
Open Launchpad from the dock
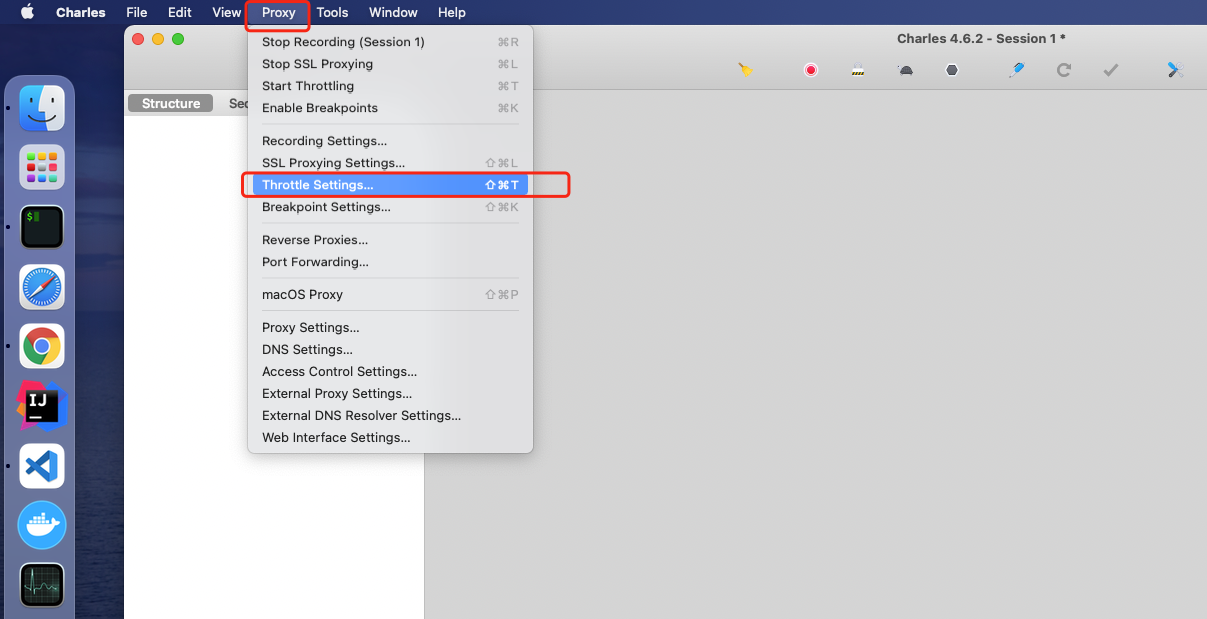42,167
